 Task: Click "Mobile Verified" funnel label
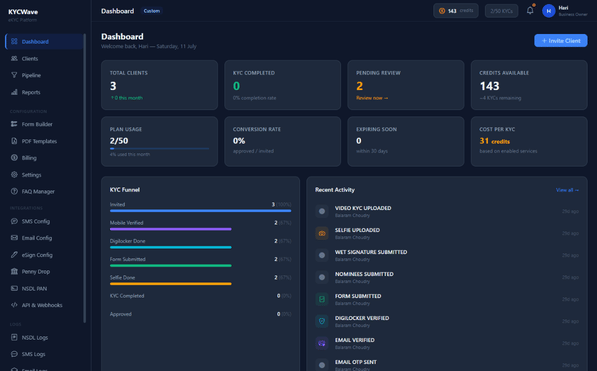[126, 222]
